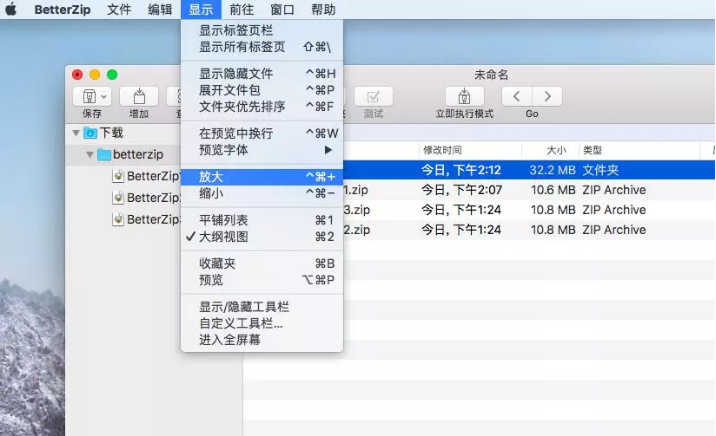Image resolution: width=716 pixels, height=436 pixels.
Task: Choose 显示所有标签页 menu entry
Action: tap(262, 47)
